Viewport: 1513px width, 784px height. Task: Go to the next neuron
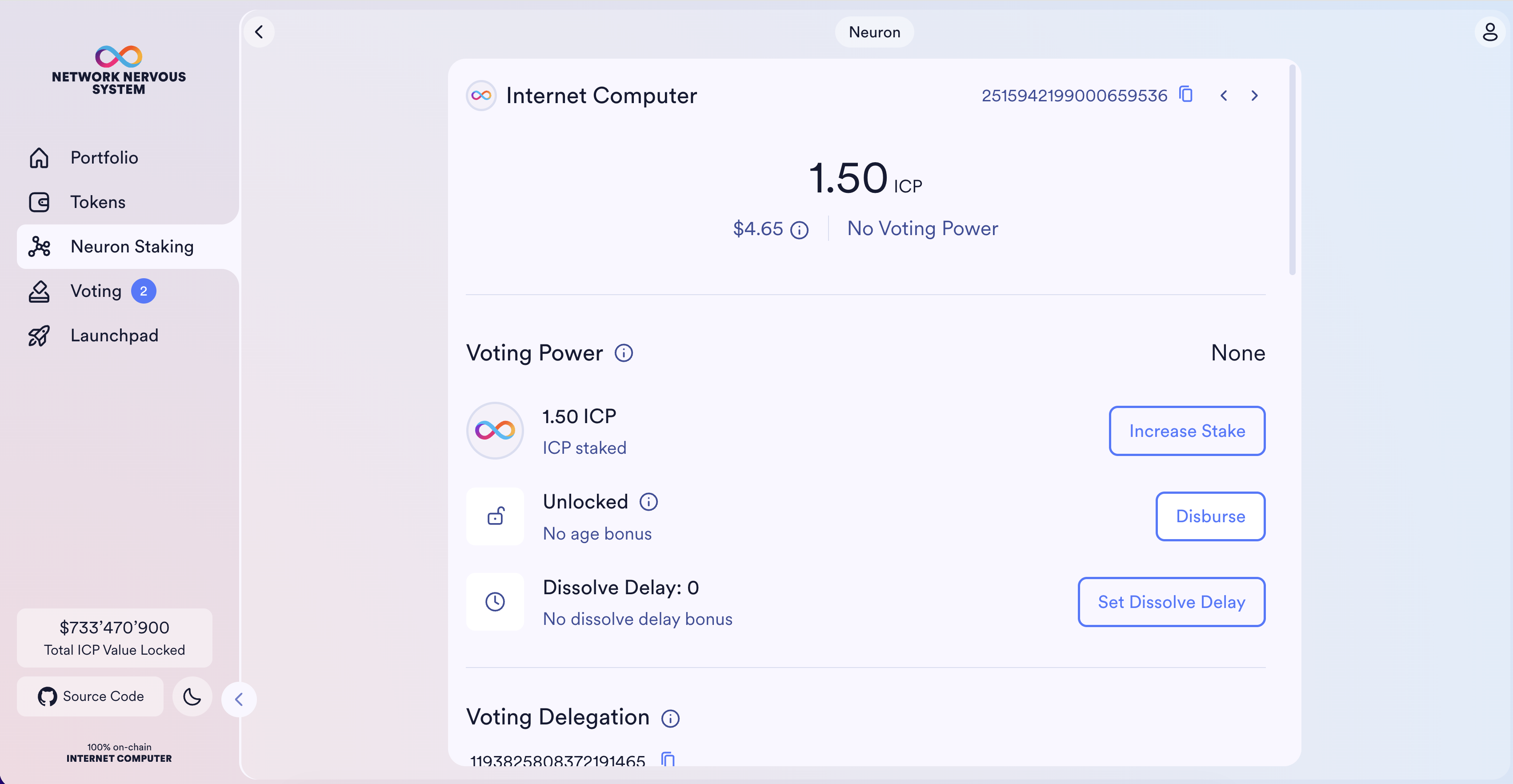[x=1255, y=96]
